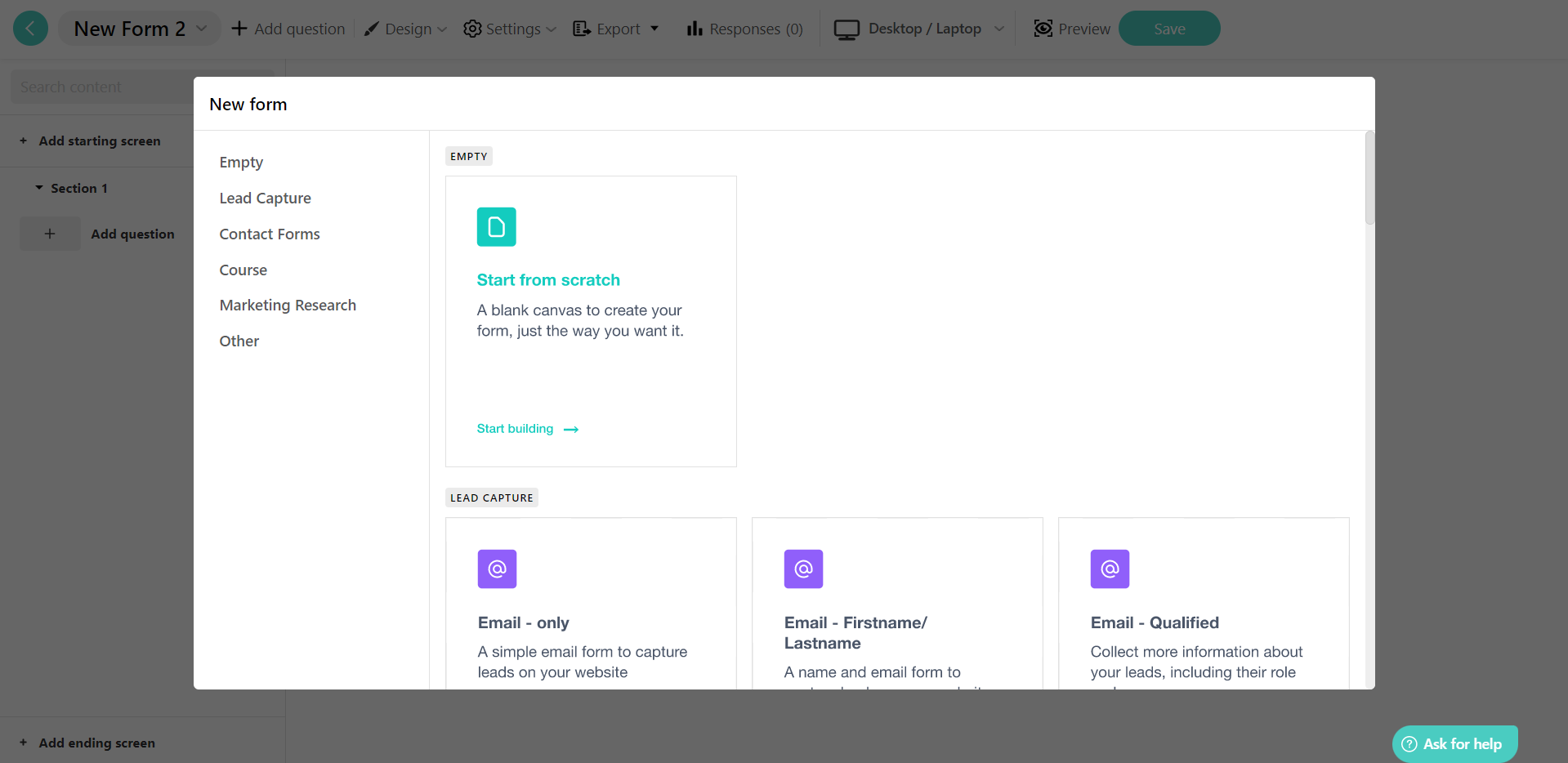Switch to the Contact Forms category
This screenshot has height=763, width=1568.
(269, 234)
